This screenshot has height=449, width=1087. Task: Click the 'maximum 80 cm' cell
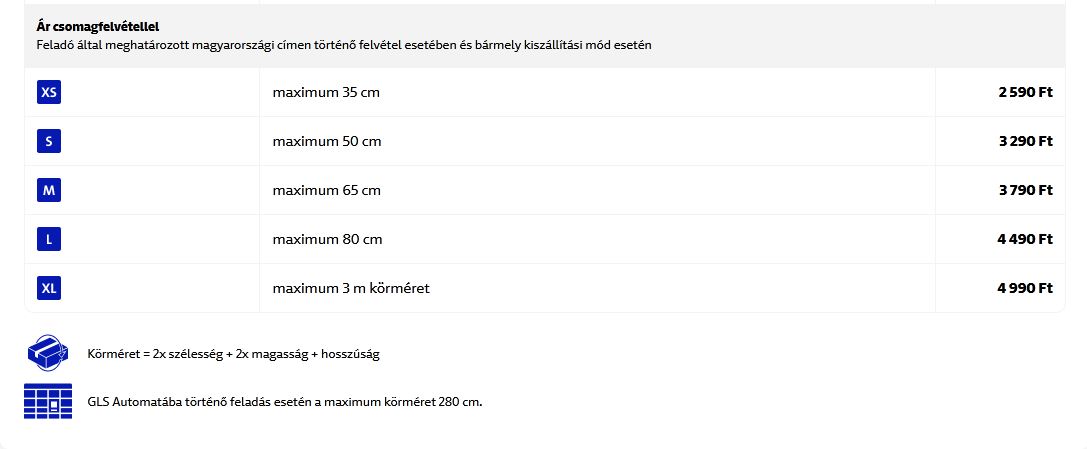coord(327,240)
